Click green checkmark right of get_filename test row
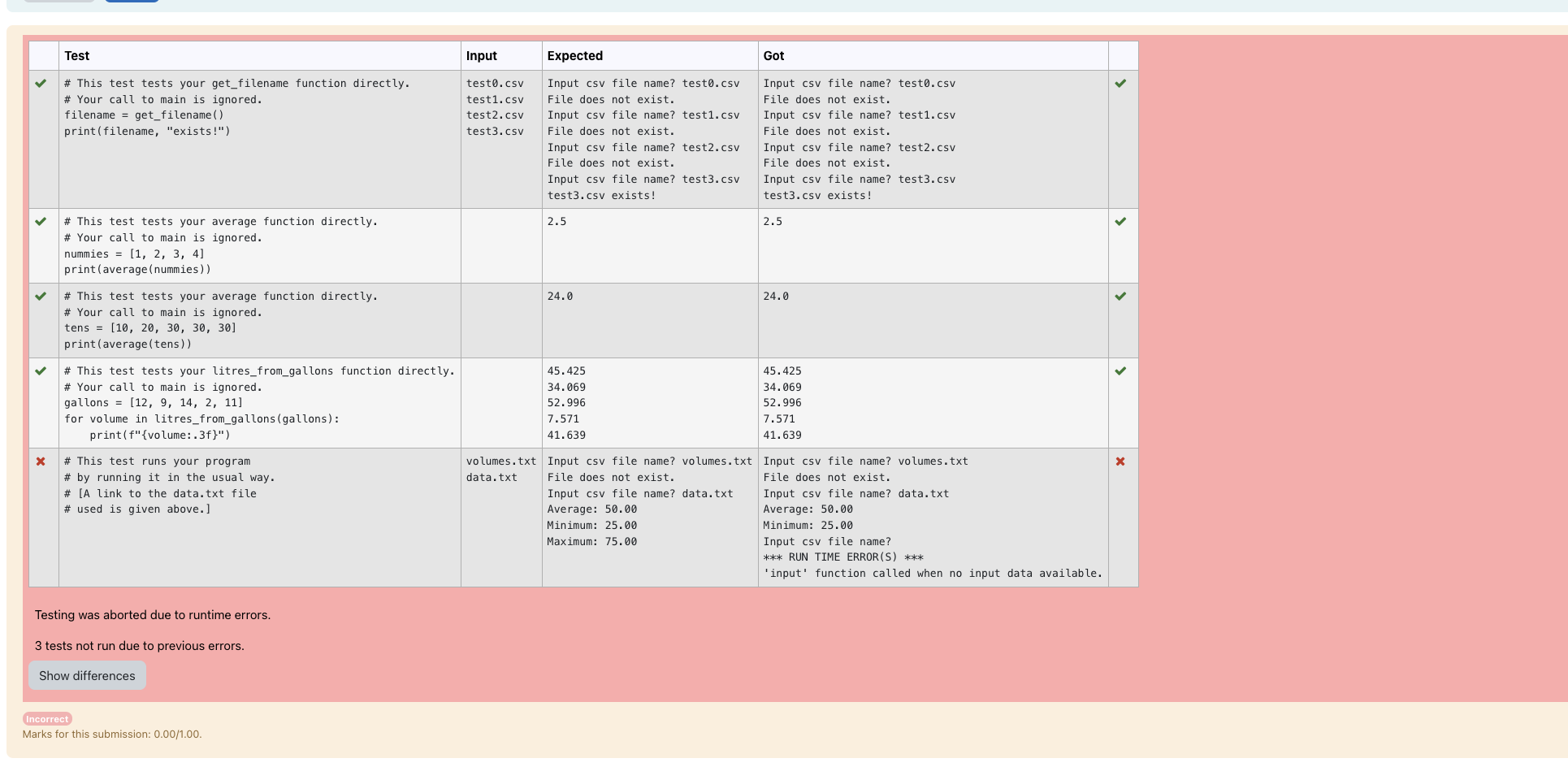The width and height of the screenshot is (1568, 780). point(1120,84)
